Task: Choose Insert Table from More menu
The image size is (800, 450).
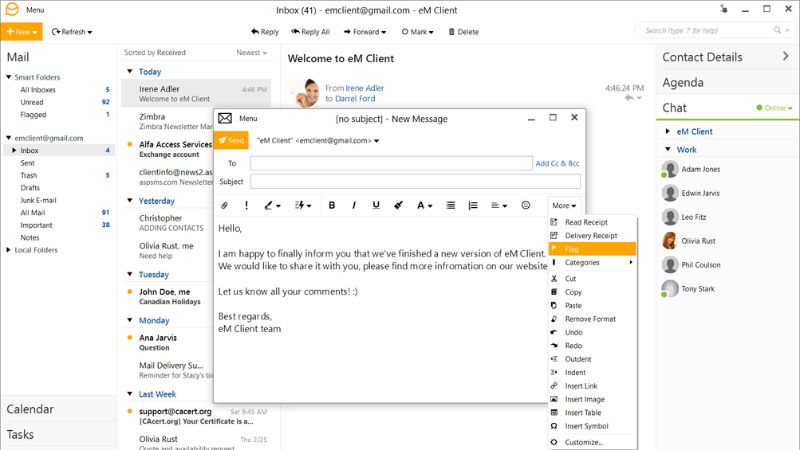Action: pos(592,412)
